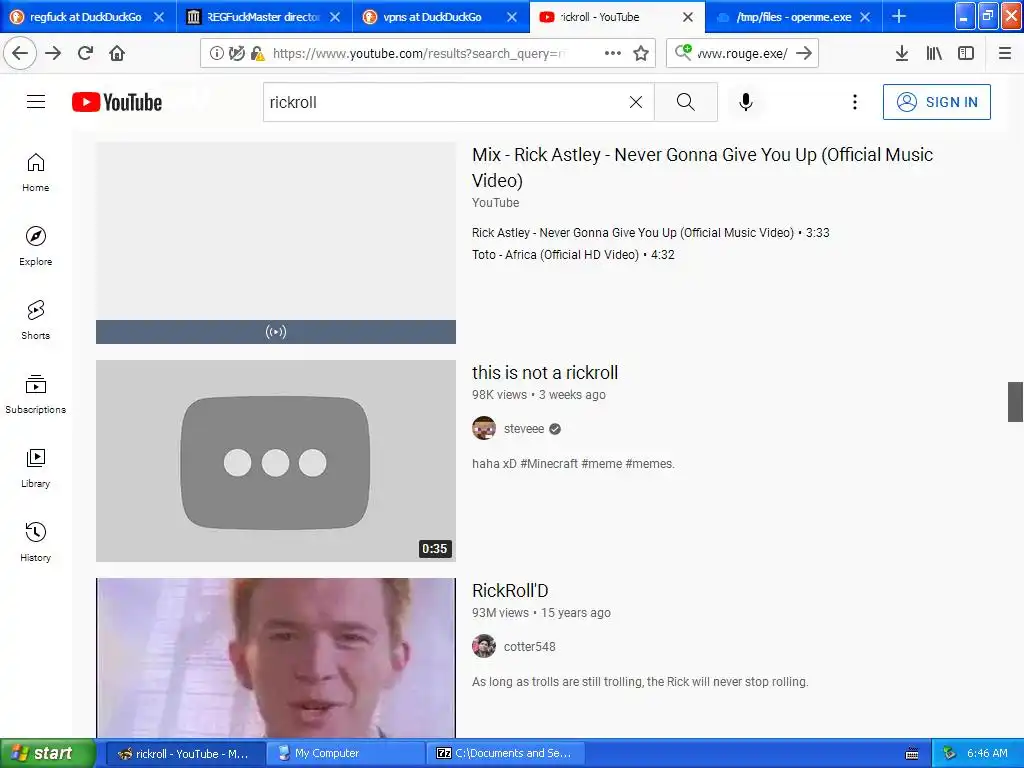Click Rick Astley 3:33 playlist entry
The width and height of the screenshot is (1024, 768).
[650, 232]
